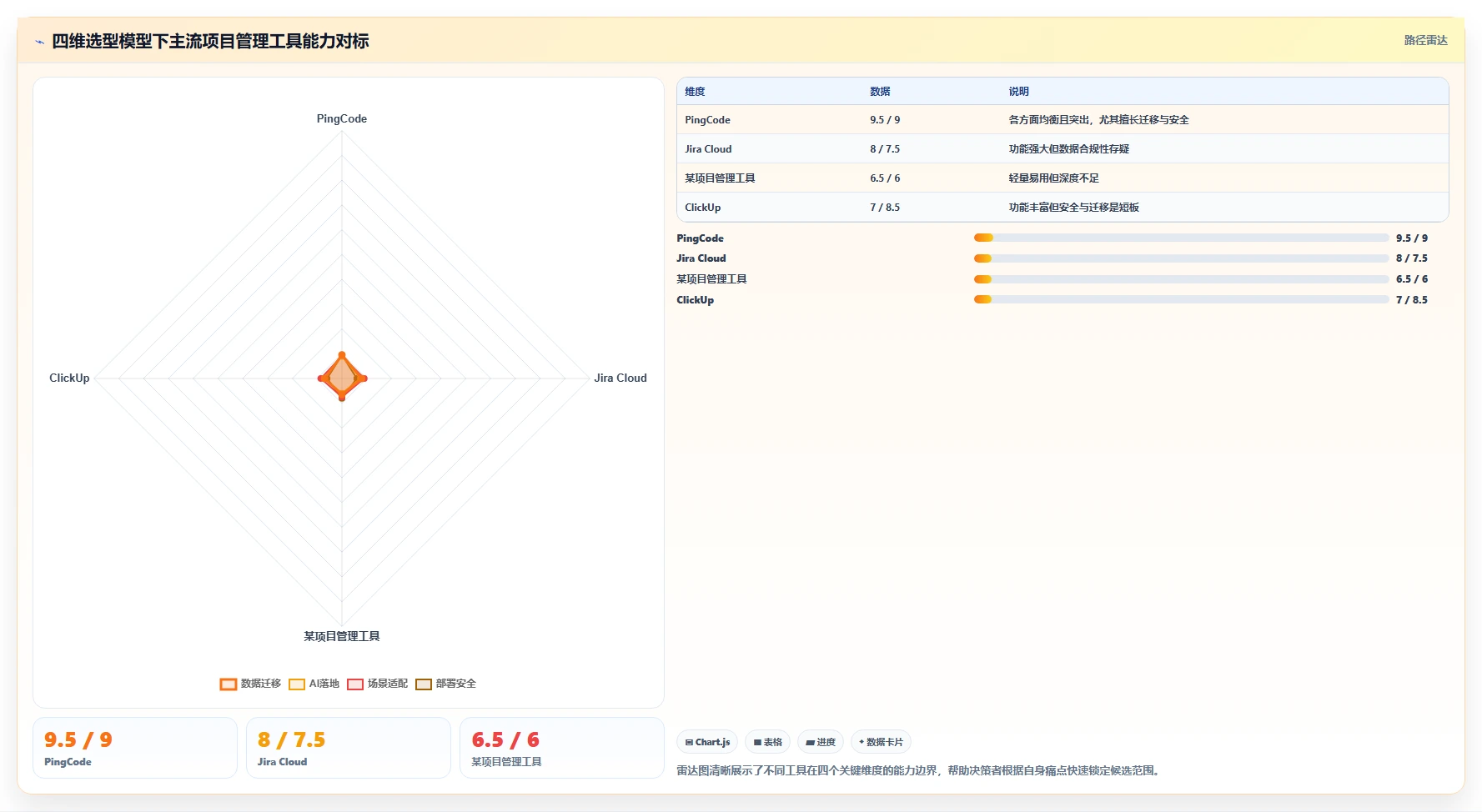Click the PingCode radar axis label

coord(342,119)
